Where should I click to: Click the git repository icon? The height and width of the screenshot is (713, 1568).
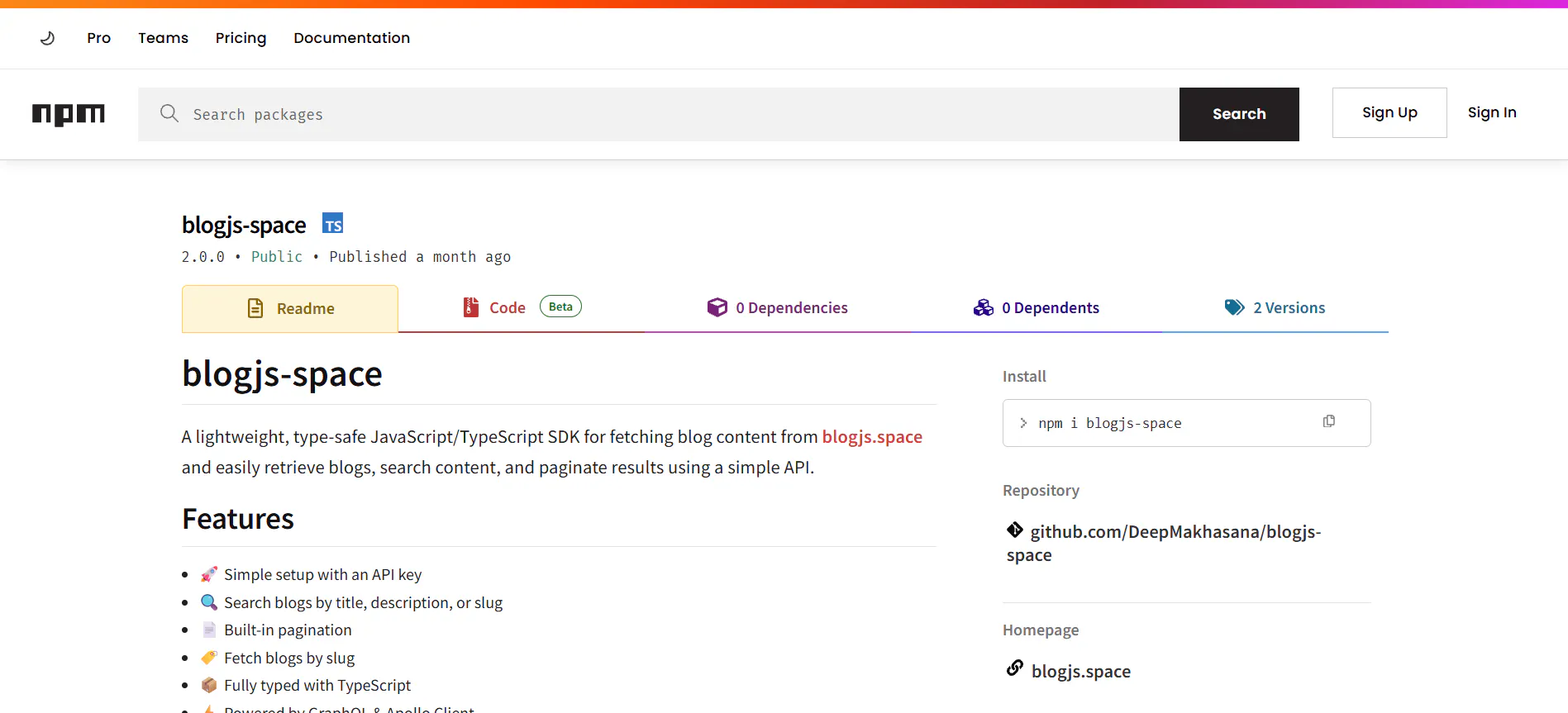pos(1015,530)
